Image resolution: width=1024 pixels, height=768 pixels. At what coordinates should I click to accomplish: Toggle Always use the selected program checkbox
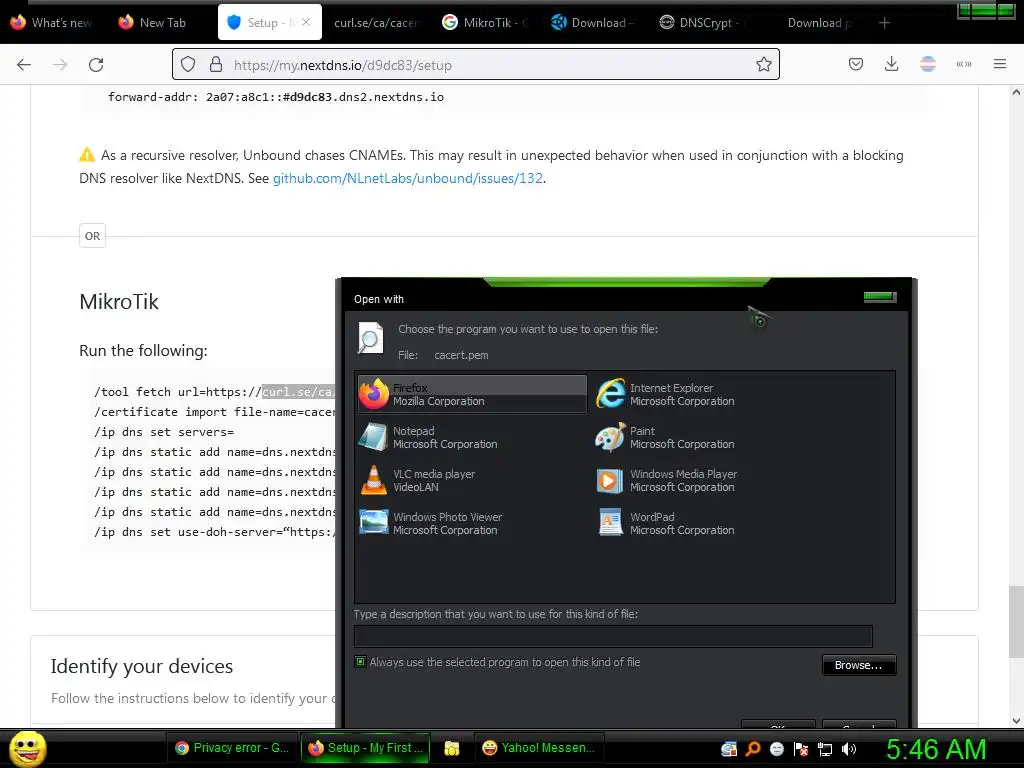point(360,662)
